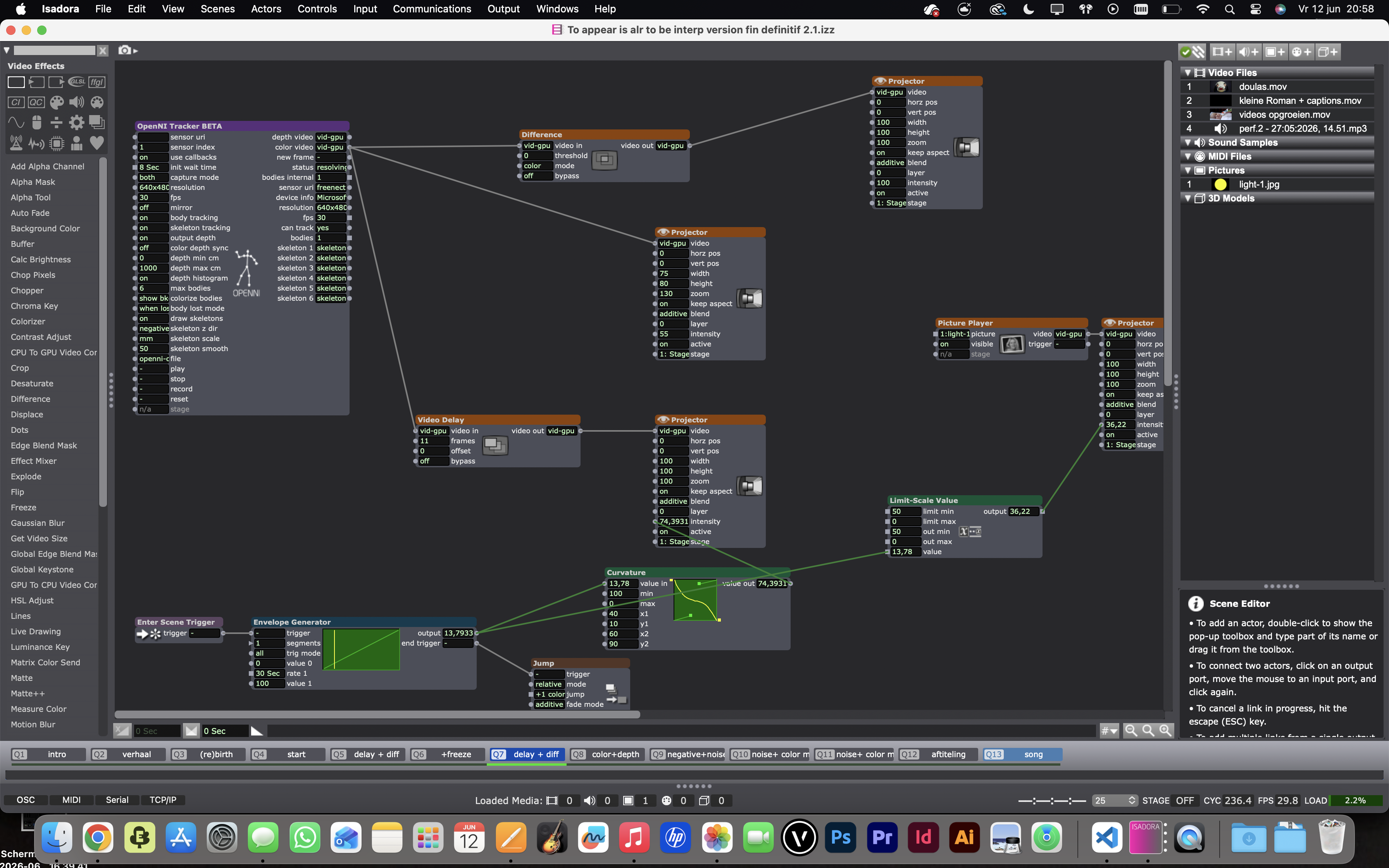Open the Output menu

pos(503,9)
